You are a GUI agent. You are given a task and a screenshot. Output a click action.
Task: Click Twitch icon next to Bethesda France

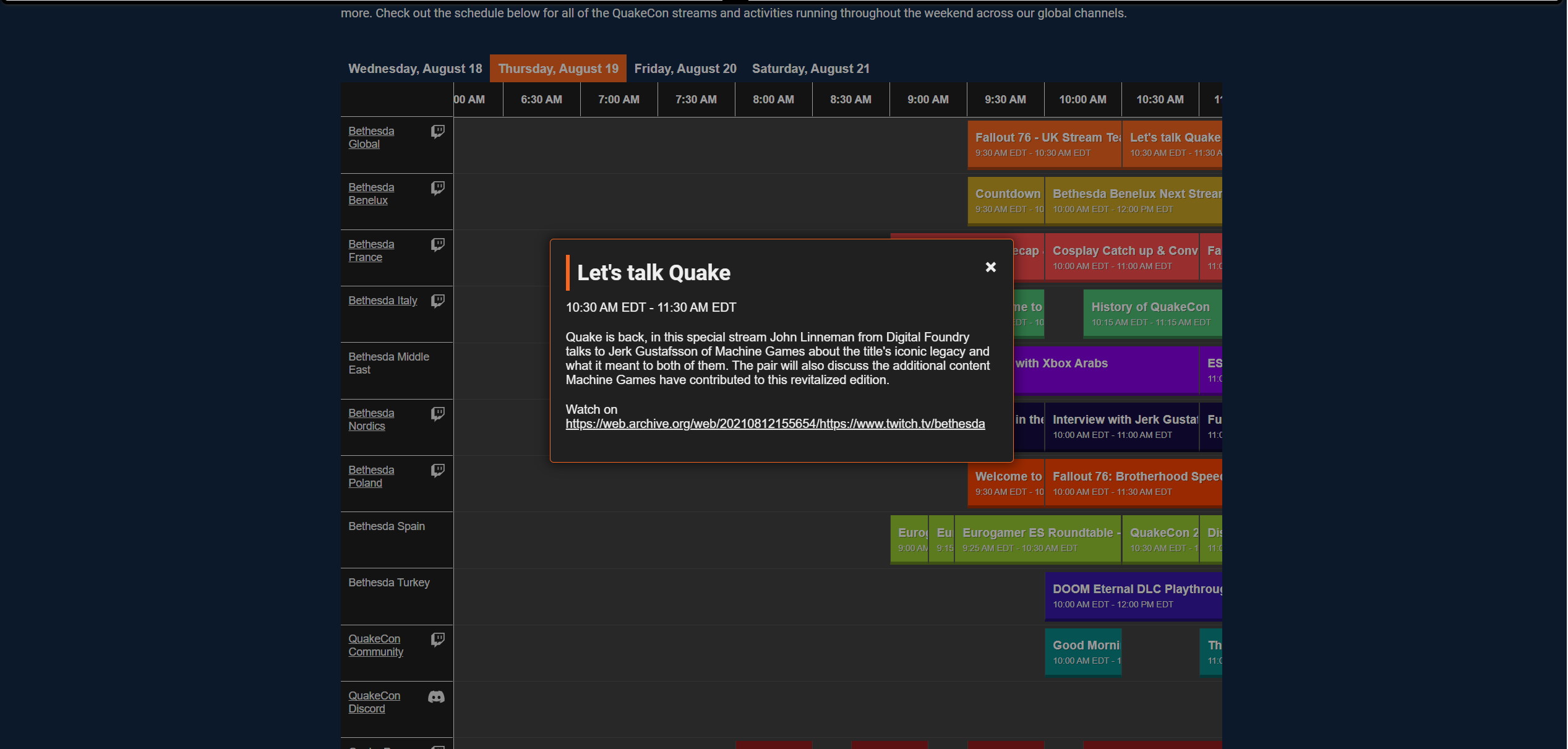[437, 244]
